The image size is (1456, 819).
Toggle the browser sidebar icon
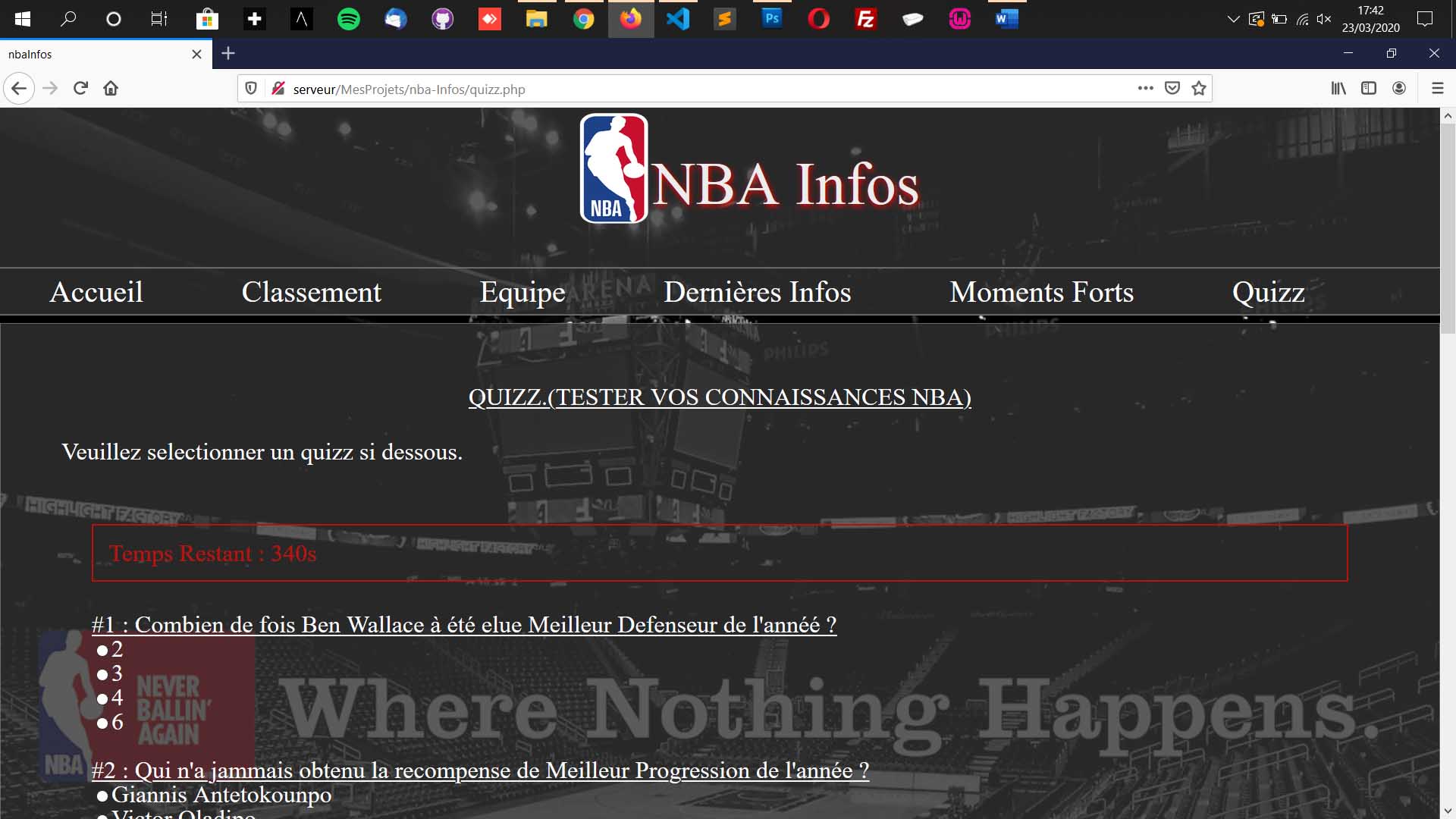[x=1367, y=88]
